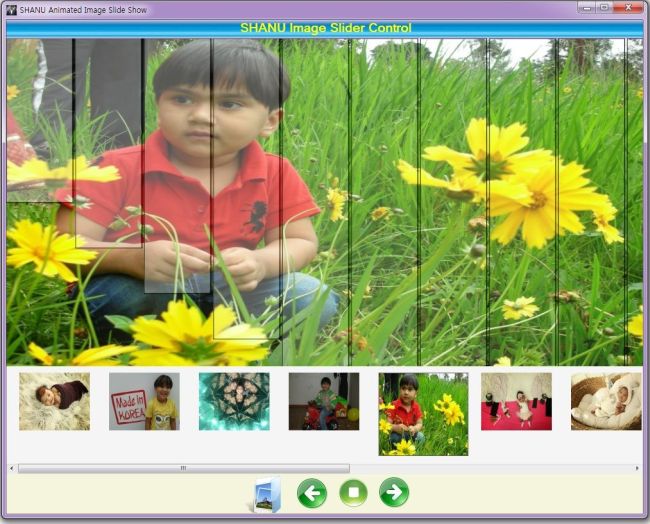Screen dimensions: 650x524
Task: Click the scrollbar right arrow
Action: (x=637, y=468)
